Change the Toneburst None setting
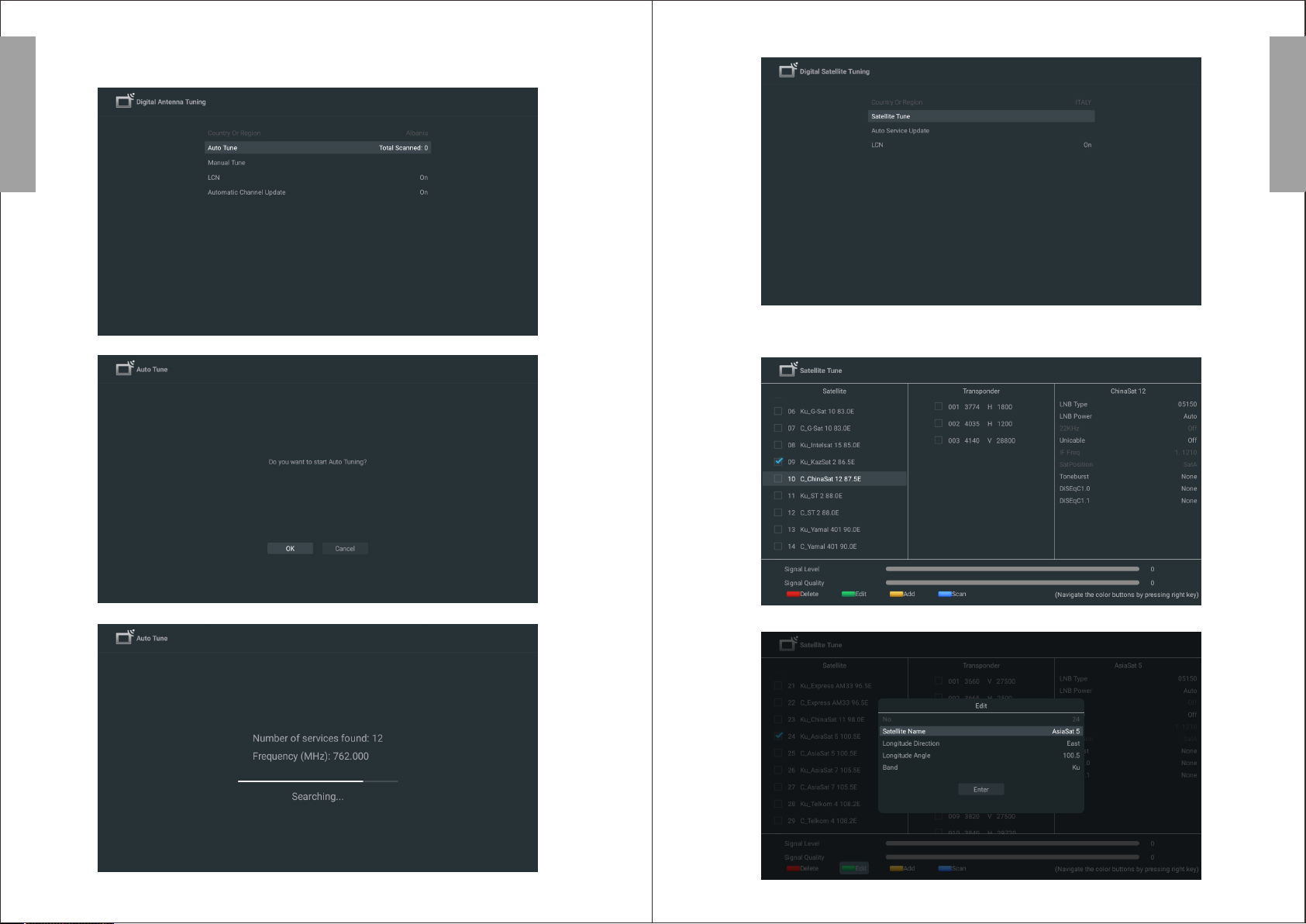 pos(1128,477)
